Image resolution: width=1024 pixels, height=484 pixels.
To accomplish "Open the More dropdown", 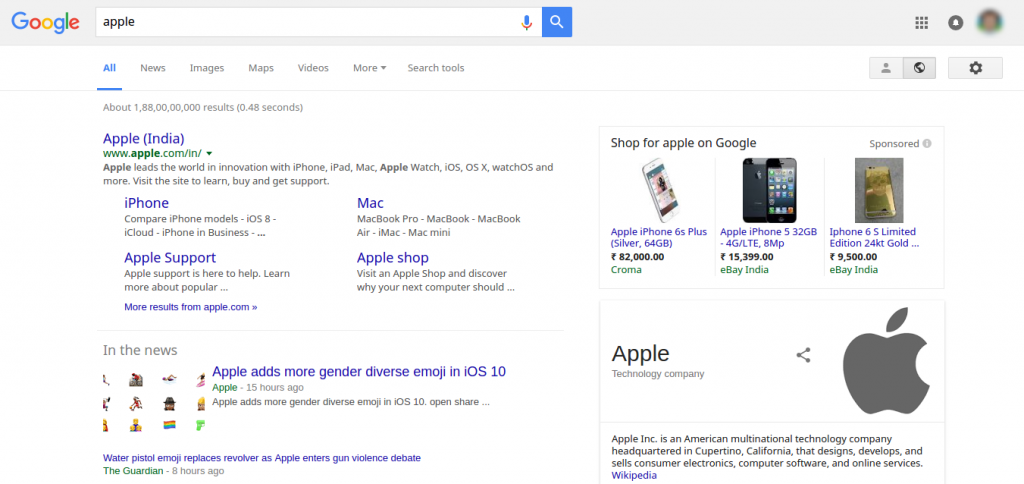I will click(370, 68).
